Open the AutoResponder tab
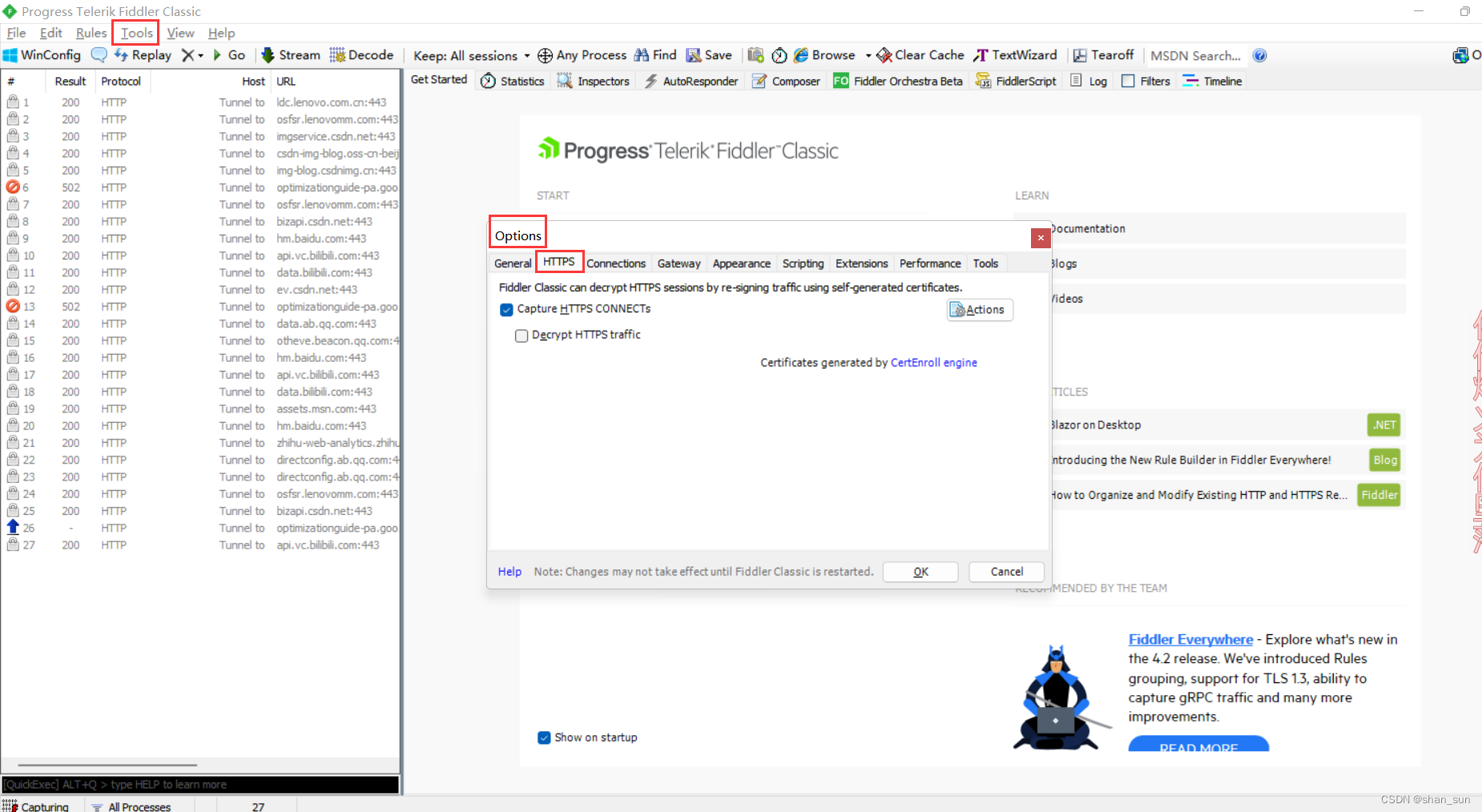Image resolution: width=1482 pixels, height=812 pixels. pyautogui.click(x=691, y=81)
